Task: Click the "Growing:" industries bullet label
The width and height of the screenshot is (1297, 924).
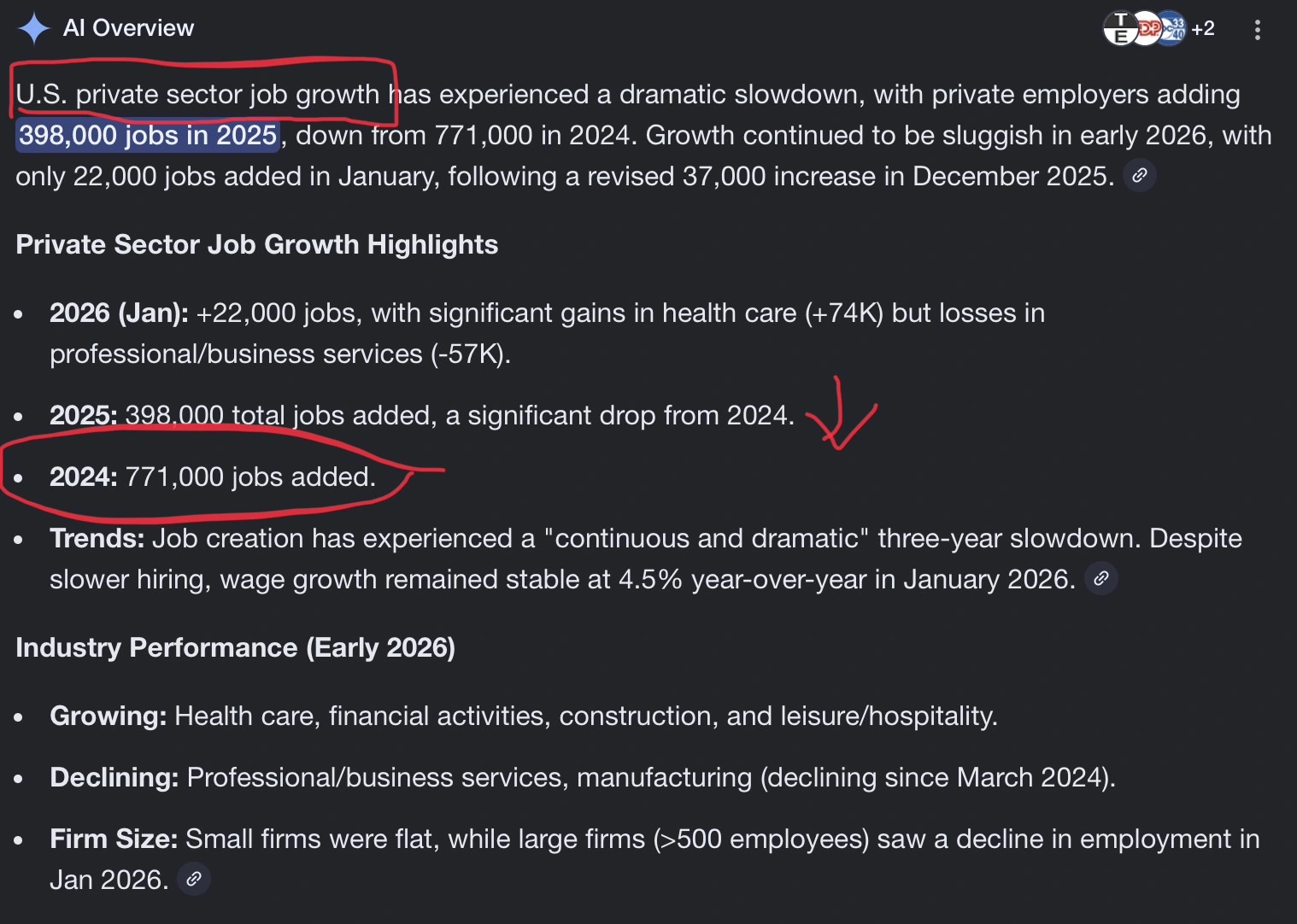Action: pyautogui.click(x=108, y=716)
